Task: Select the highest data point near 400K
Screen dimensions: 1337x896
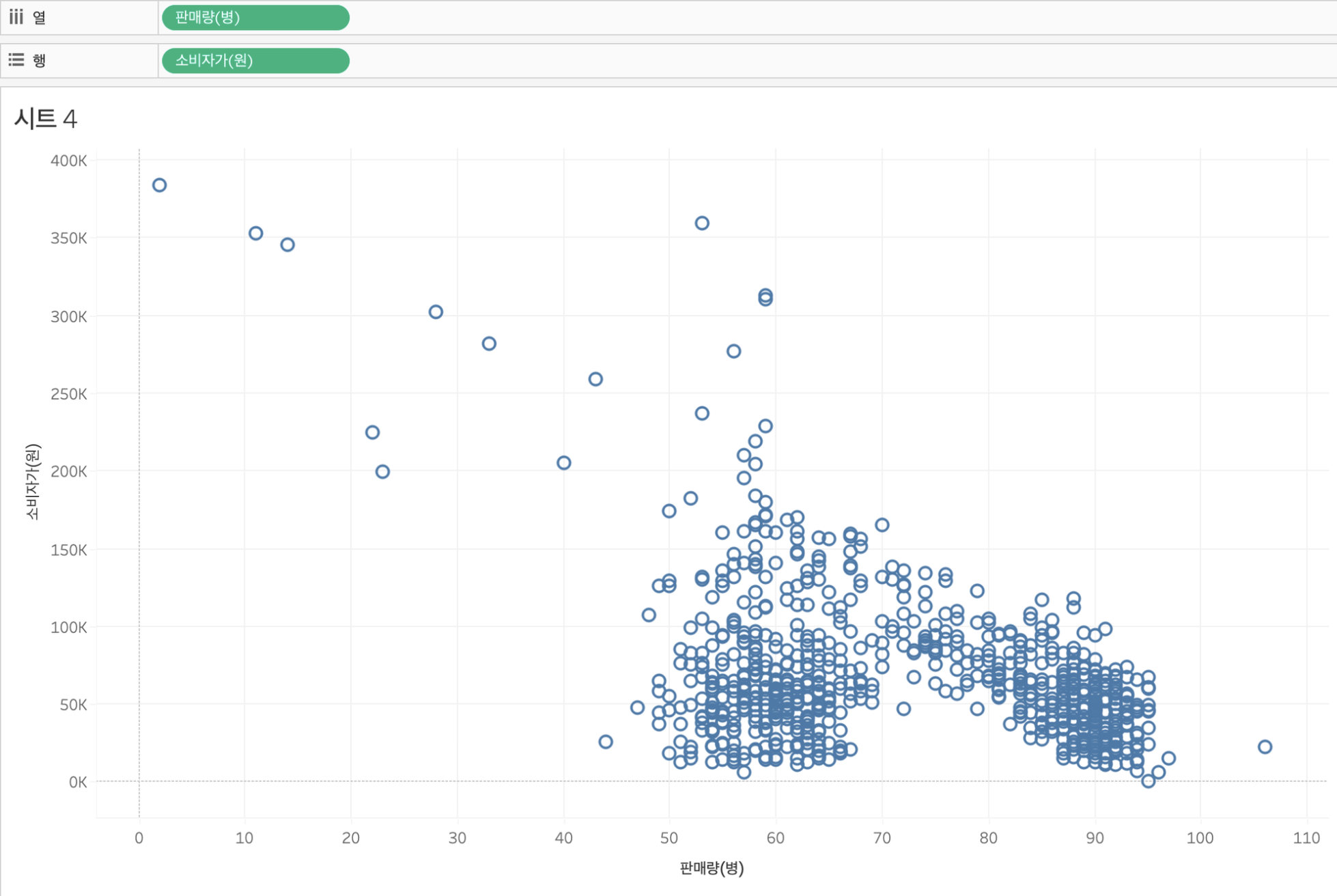Action: point(159,185)
